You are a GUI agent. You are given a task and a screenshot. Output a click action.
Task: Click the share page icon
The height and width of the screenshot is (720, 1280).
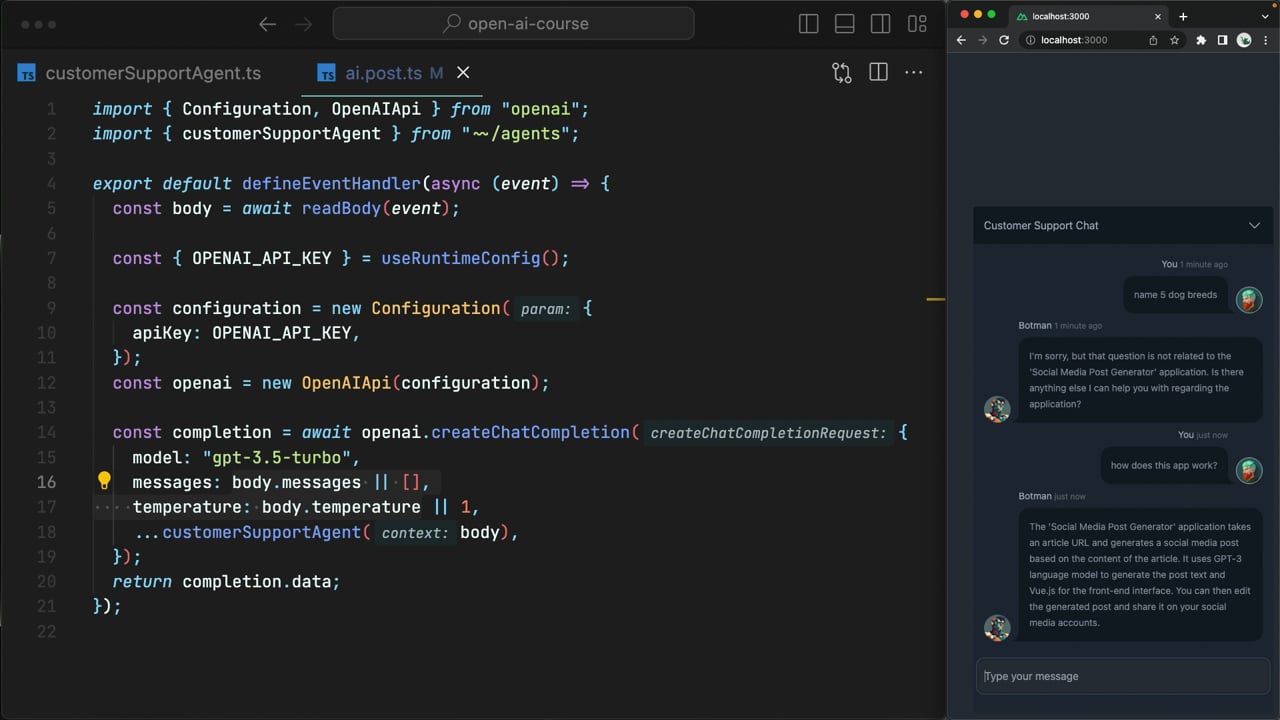1153,40
